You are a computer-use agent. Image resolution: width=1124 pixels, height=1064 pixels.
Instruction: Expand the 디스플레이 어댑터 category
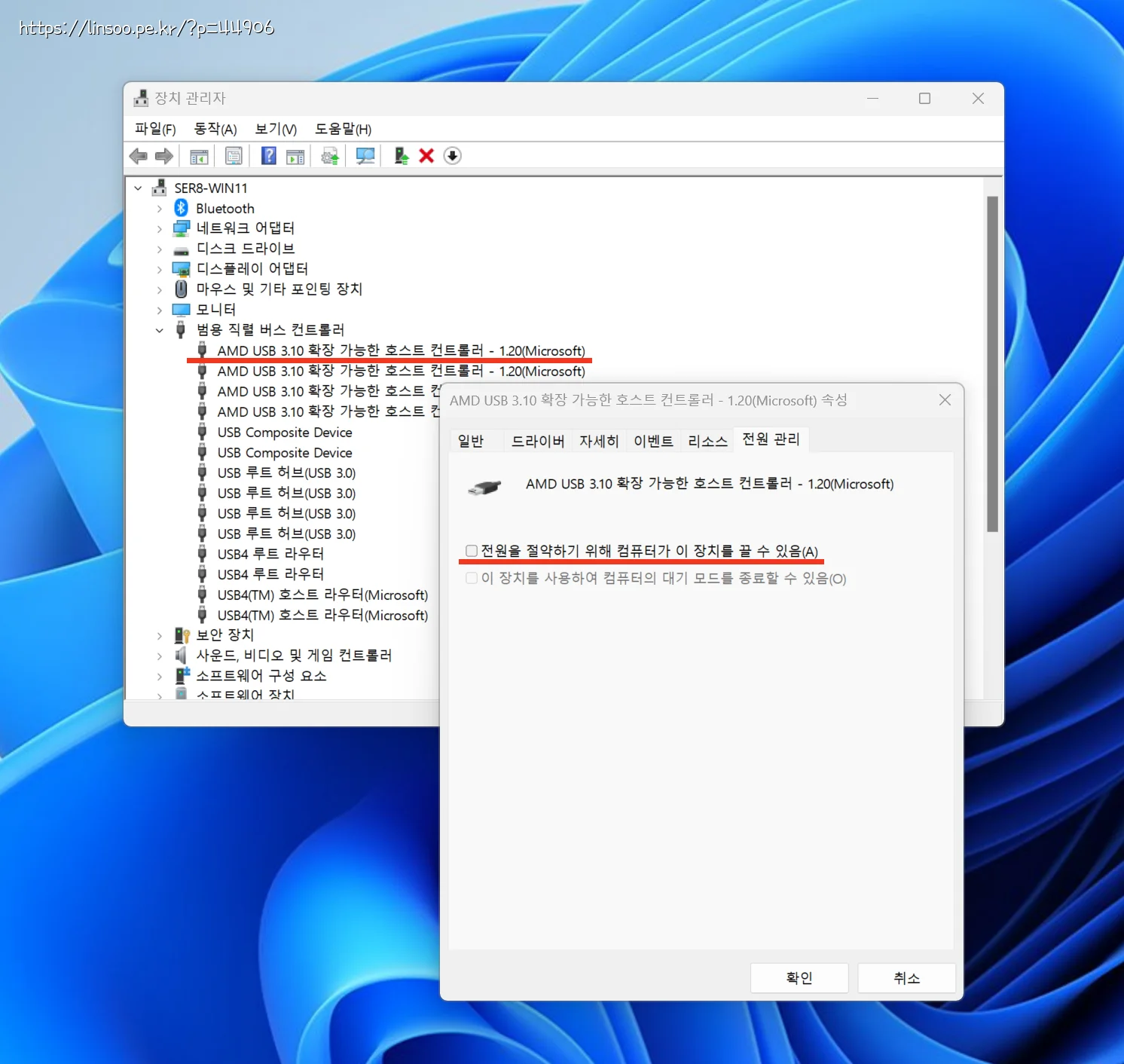159,269
